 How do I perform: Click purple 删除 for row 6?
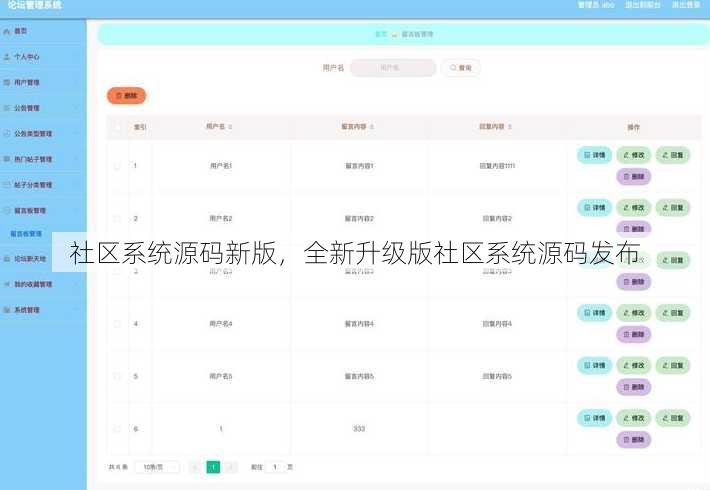click(x=633, y=439)
